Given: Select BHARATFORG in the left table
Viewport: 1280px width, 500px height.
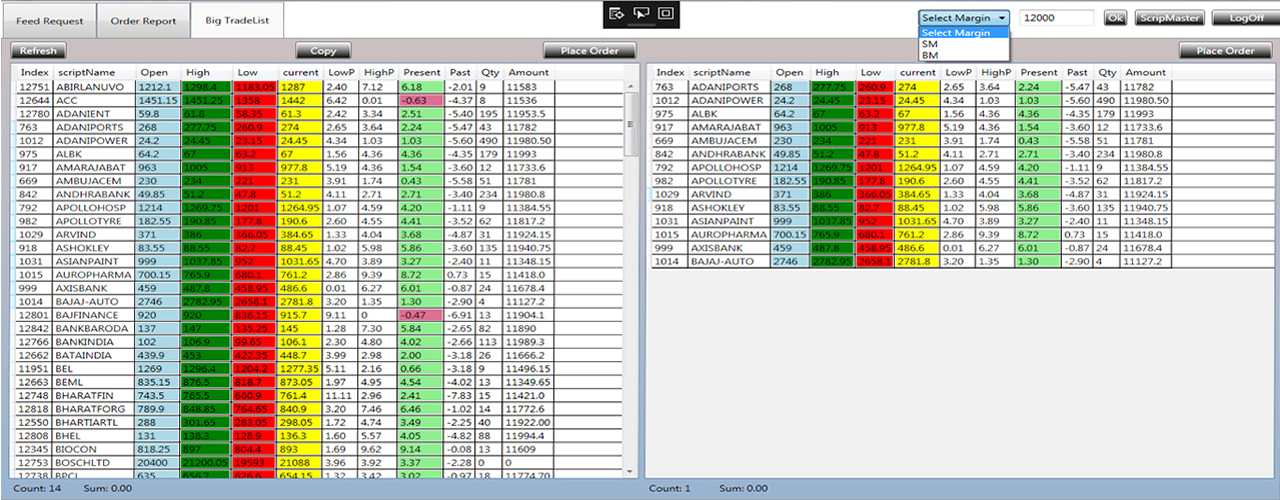Looking at the screenshot, I should [318, 408].
